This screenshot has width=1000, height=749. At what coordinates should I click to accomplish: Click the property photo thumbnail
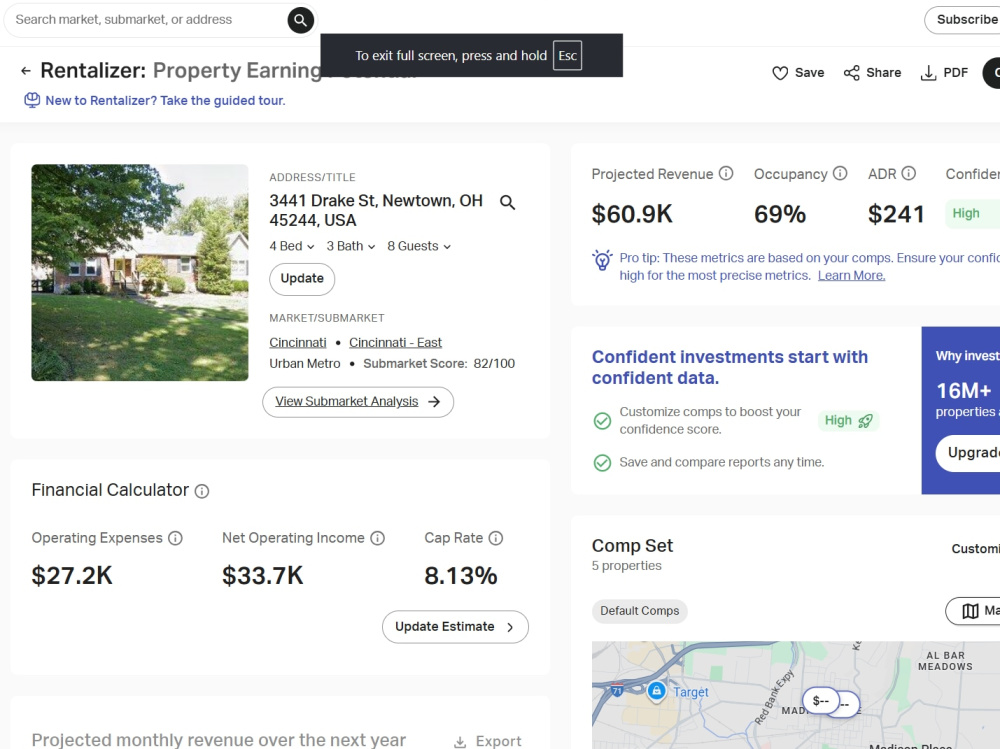pyautogui.click(x=140, y=273)
